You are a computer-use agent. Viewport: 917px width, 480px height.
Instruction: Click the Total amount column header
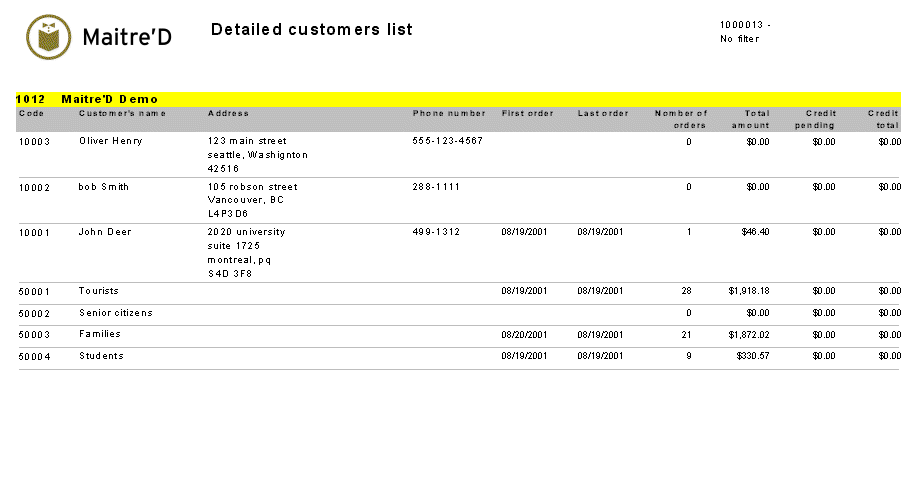tap(750, 119)
